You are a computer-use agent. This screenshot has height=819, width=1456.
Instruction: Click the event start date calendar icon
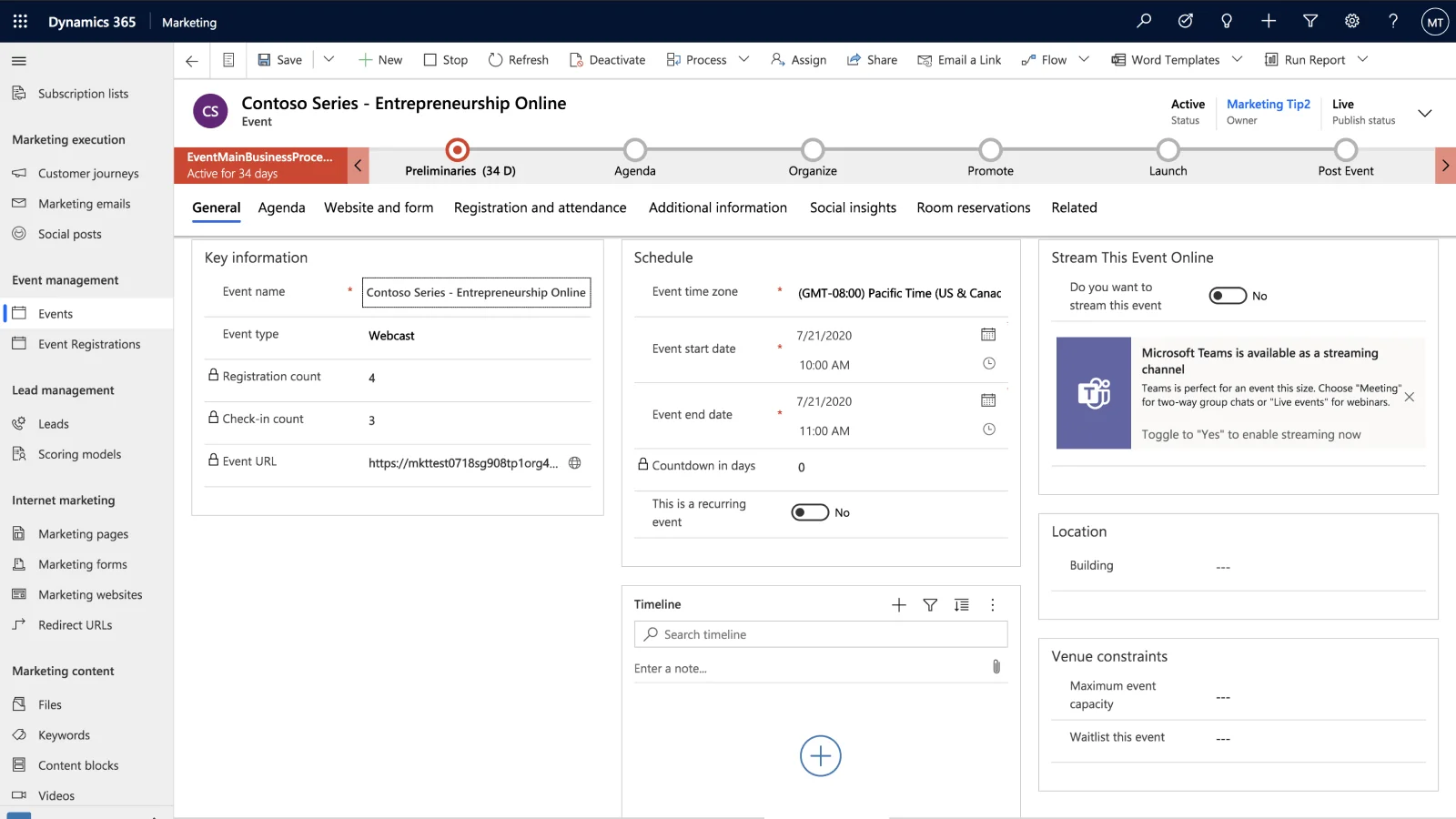(x=988, y=335)
